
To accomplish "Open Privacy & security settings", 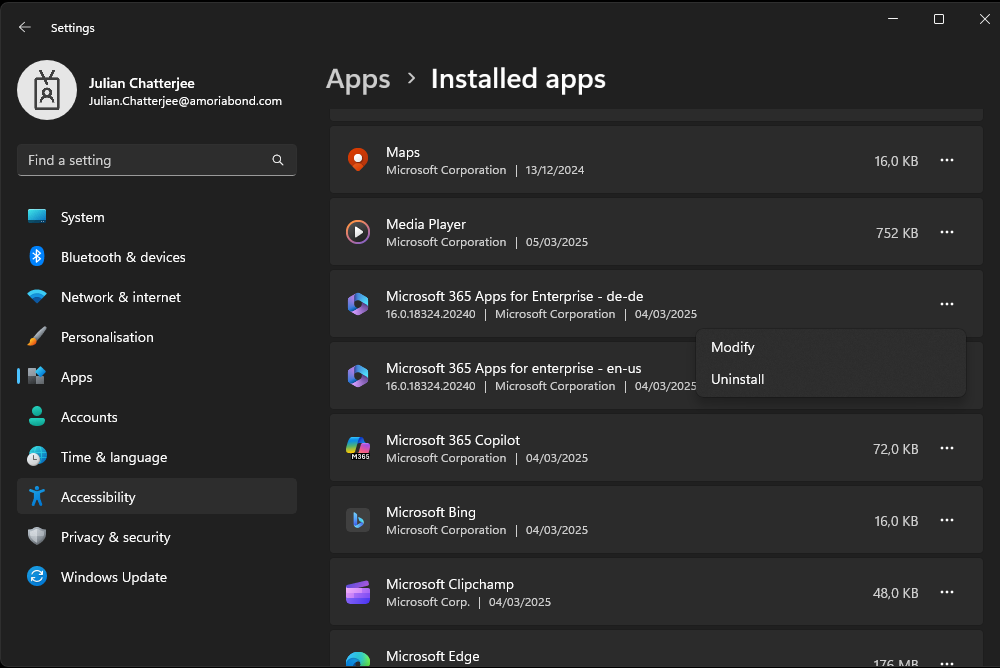I will [157, 537].
